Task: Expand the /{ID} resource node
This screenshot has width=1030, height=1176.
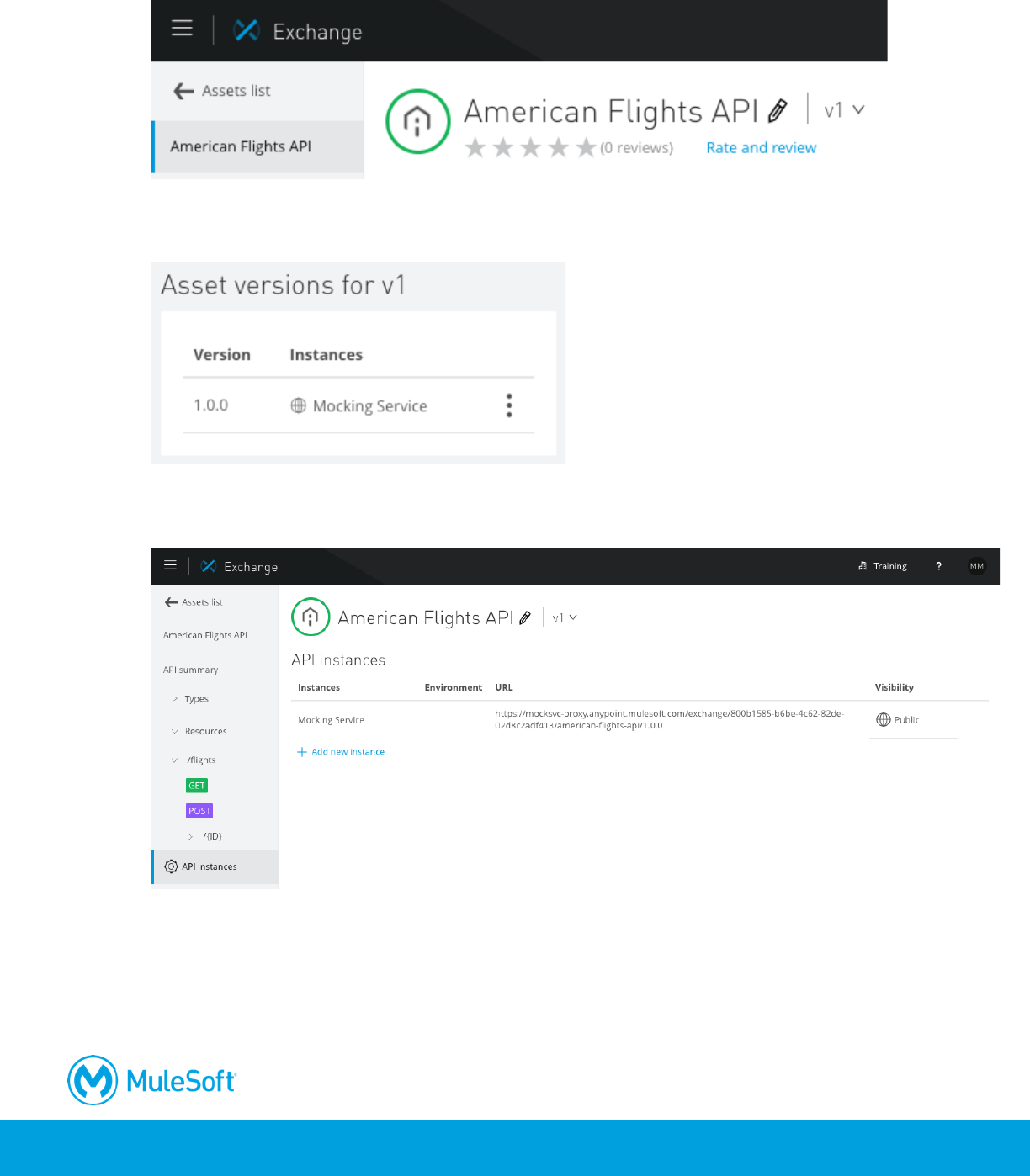Action: click(x=191, y=836)
